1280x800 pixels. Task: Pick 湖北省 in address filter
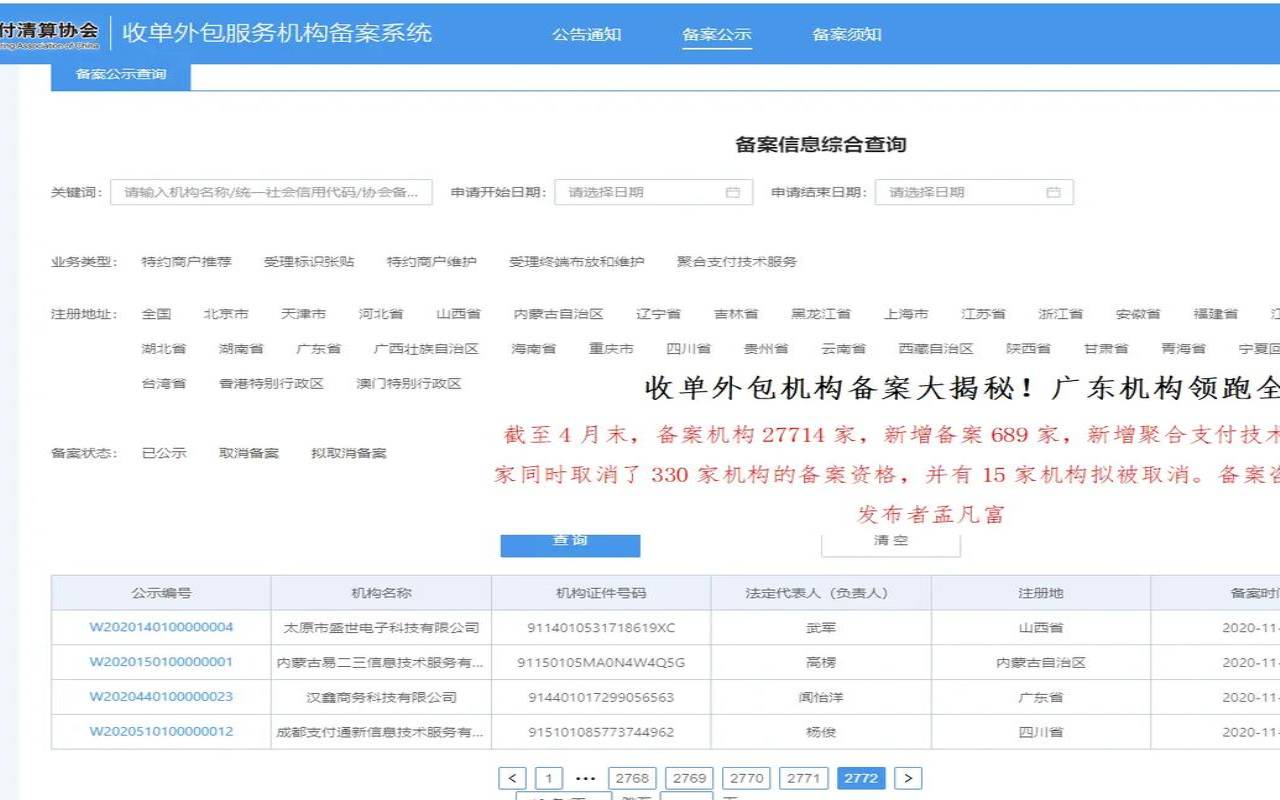click(x=164, y=349)
